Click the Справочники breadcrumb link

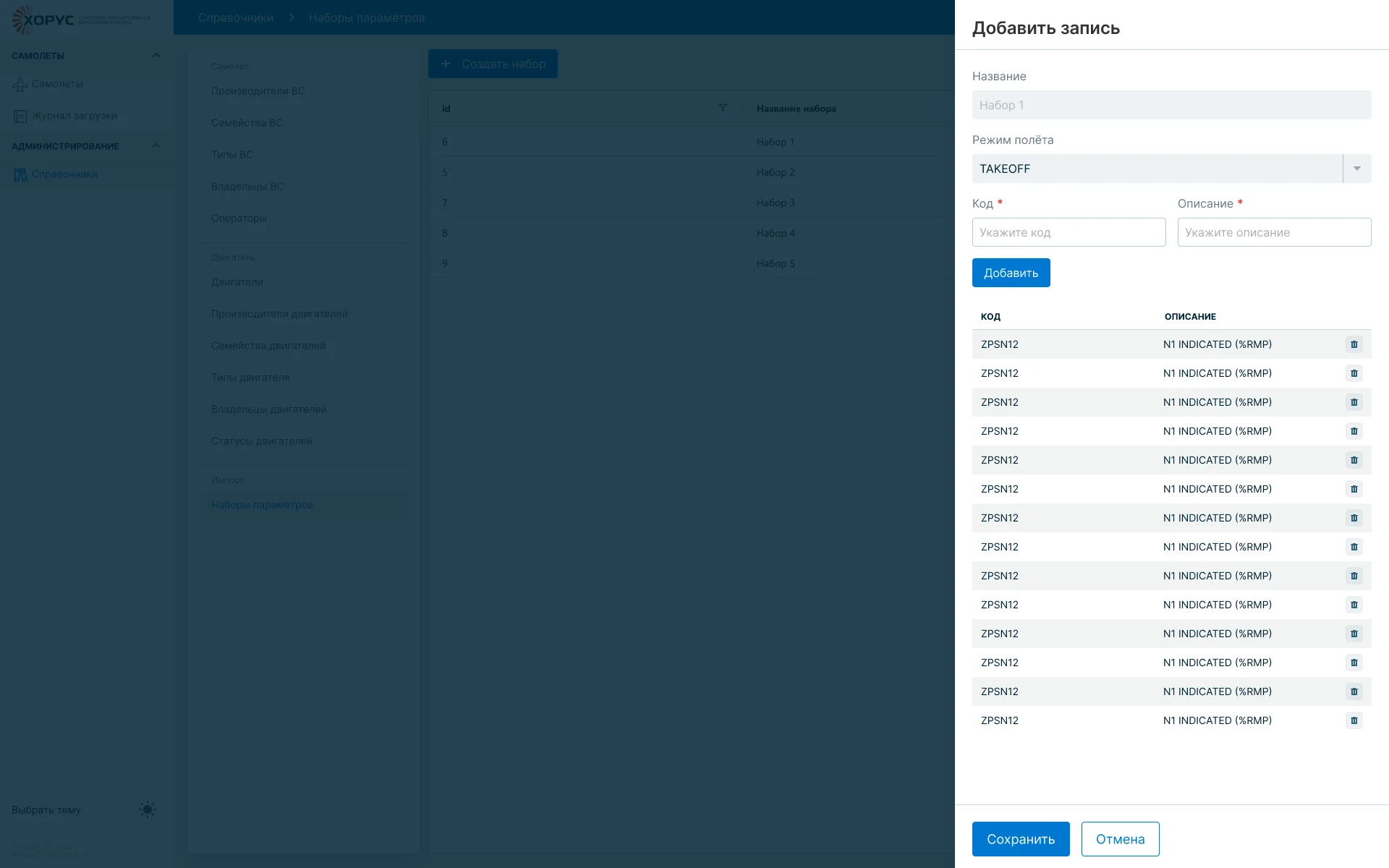tap(236, 17)
